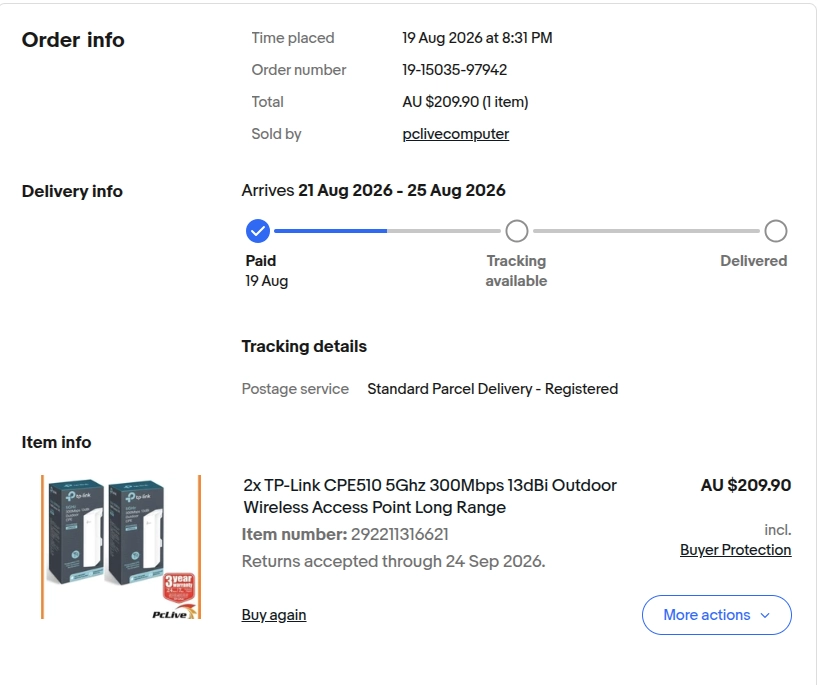Click the AU $209.90 (1 item) total

(x=465, y=102)
